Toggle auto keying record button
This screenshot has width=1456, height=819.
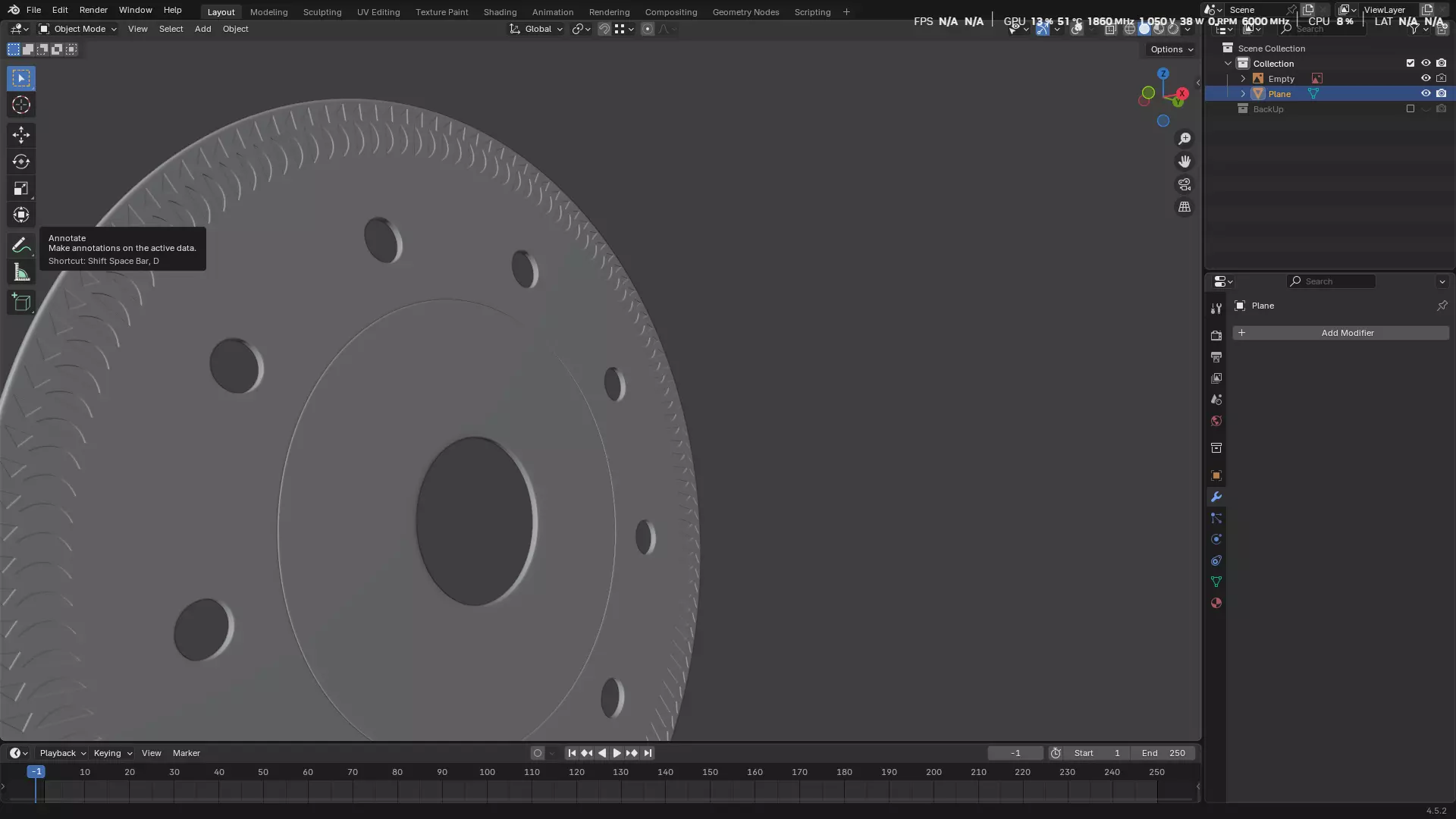point(538,753)
